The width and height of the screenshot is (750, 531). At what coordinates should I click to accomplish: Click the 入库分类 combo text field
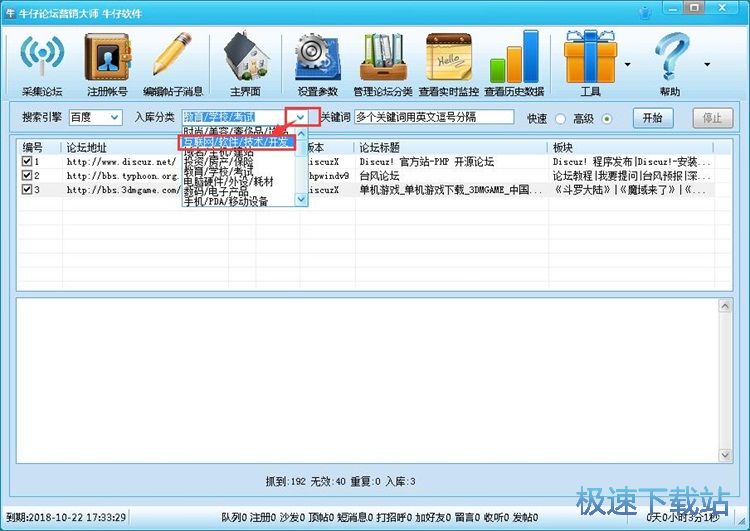(237, 117)
